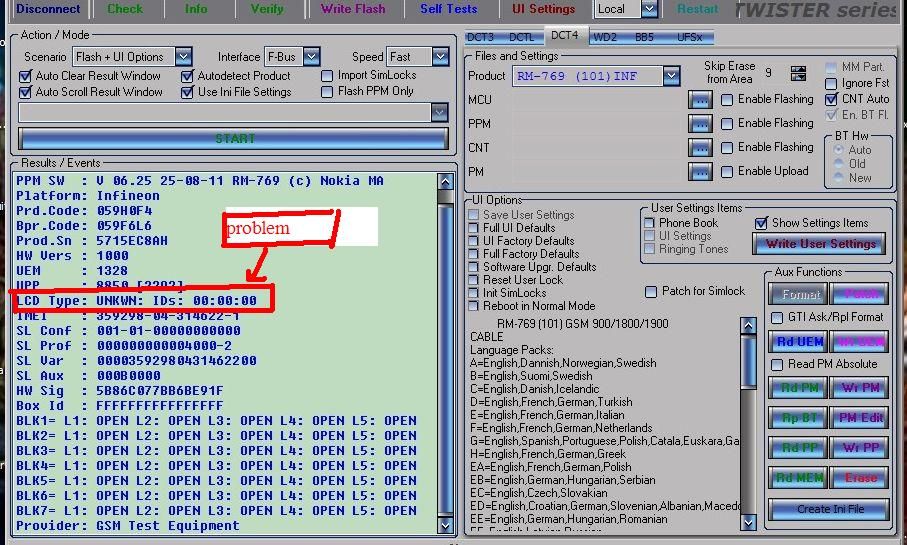Image resolution: width=907 pixels, height=545 pixels.
Task: Click the Results window vertical scrollbar
Action: coord(445,350)
